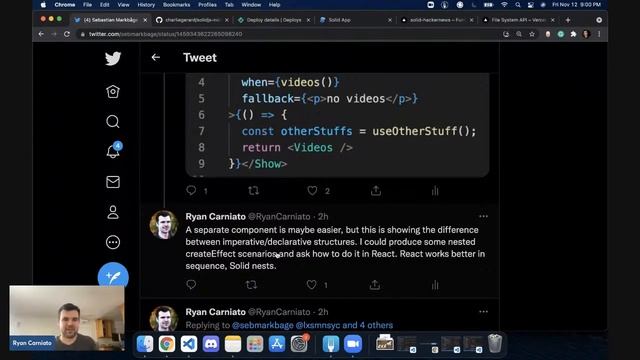View analytics of the code snippet tweet

click(435, 191)
